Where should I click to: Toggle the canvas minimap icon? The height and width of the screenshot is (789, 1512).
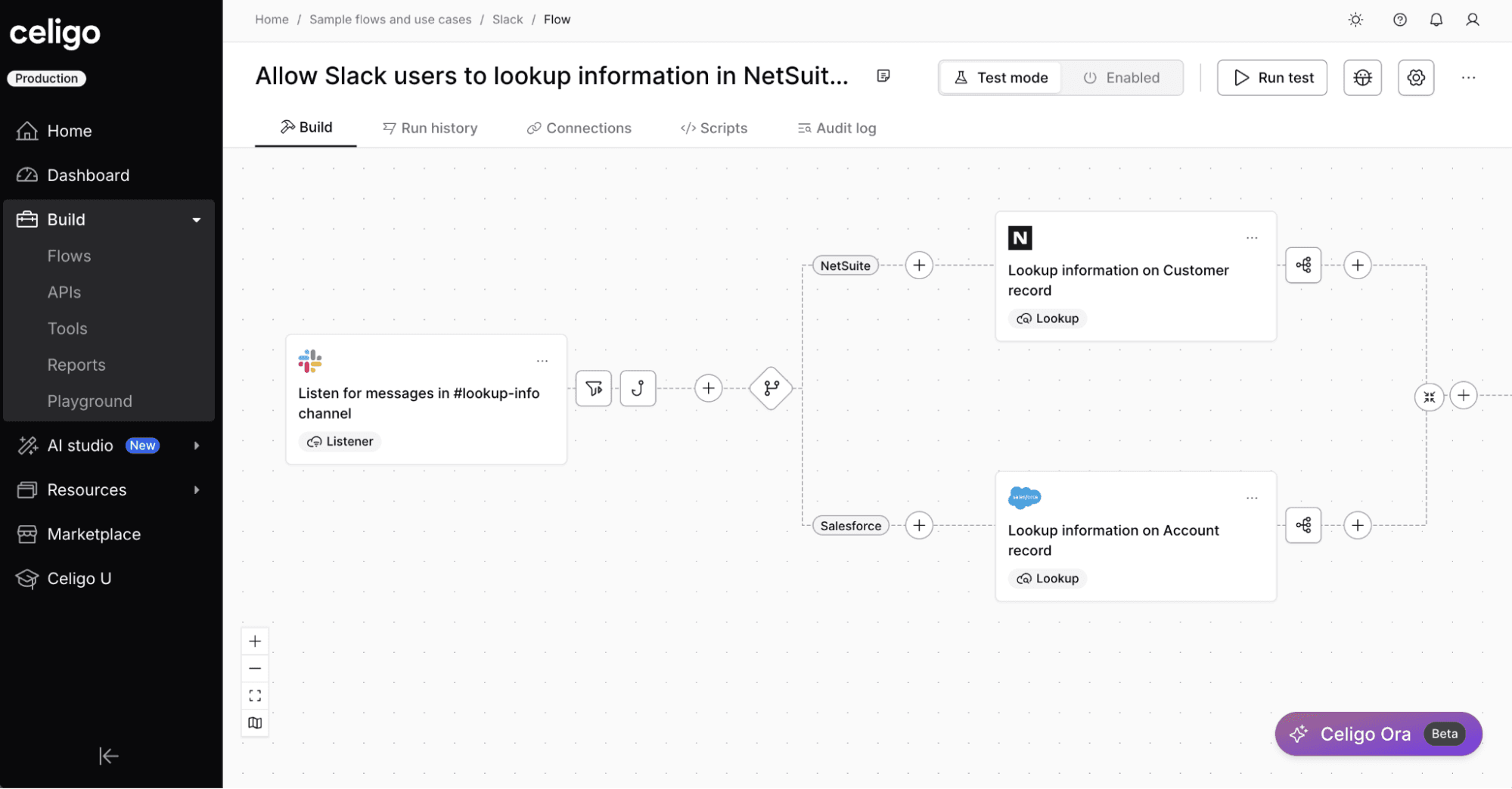pyautogui.click(x=255, y=723)
